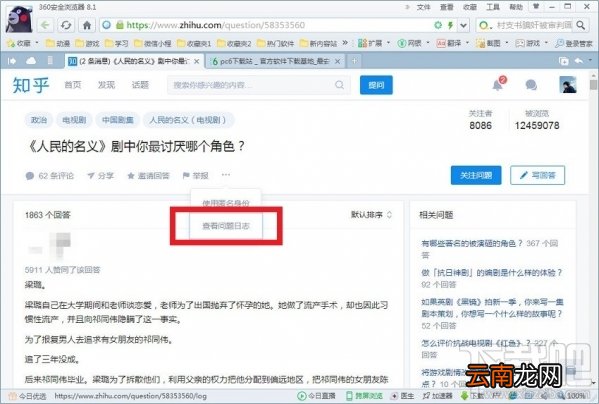This screenshot has width=599, height=404.
Task: Click the 登录管家 login manager icon
Action: click(x=574, y=43)
